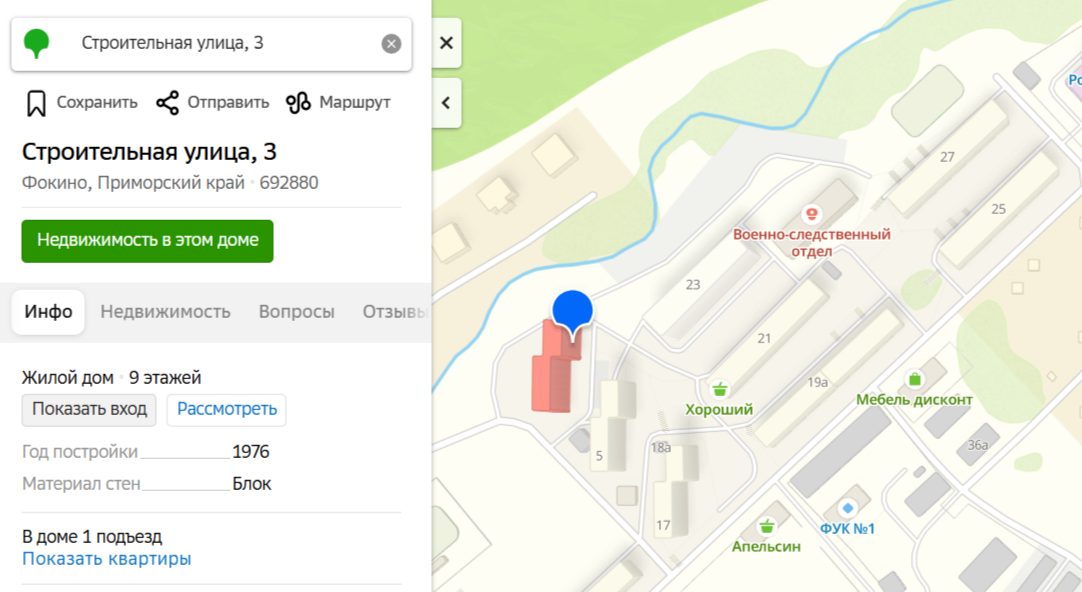
Task: Click the ФУК №1 blue diamond marker
Action: click(847, 509)
